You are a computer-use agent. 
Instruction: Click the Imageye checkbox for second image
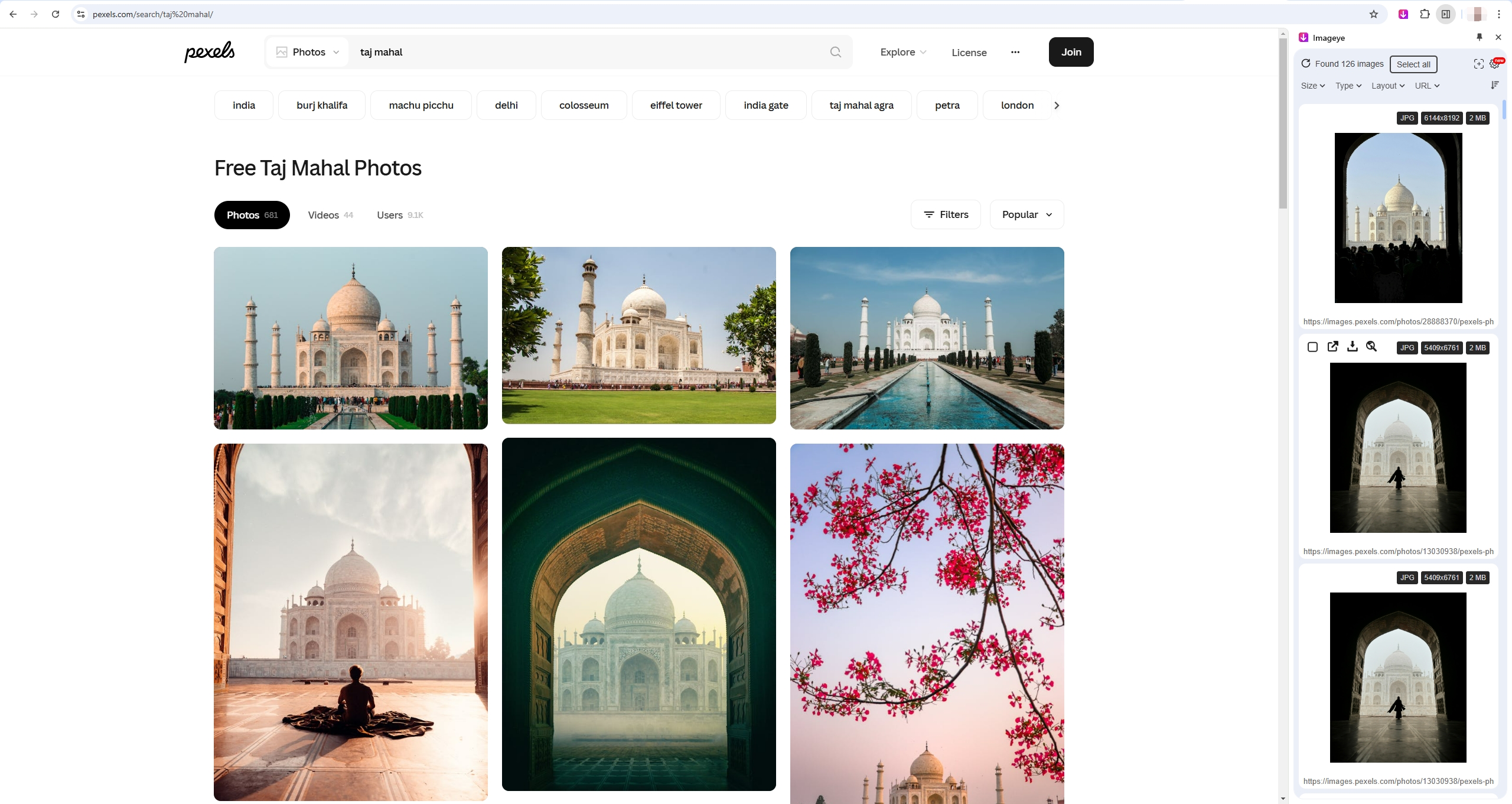coord(1312,347)
